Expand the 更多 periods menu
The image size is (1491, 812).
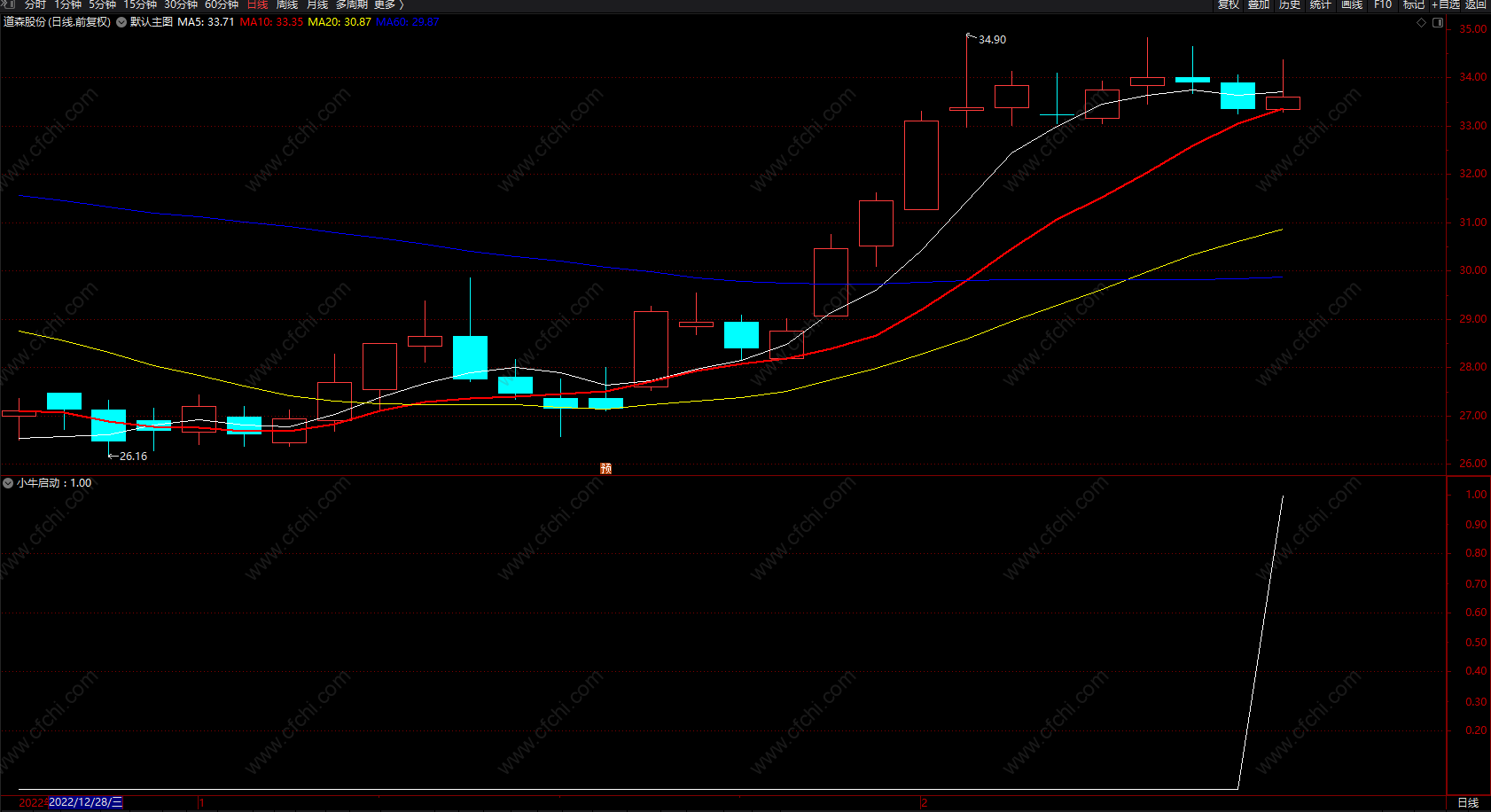[388, 4]
